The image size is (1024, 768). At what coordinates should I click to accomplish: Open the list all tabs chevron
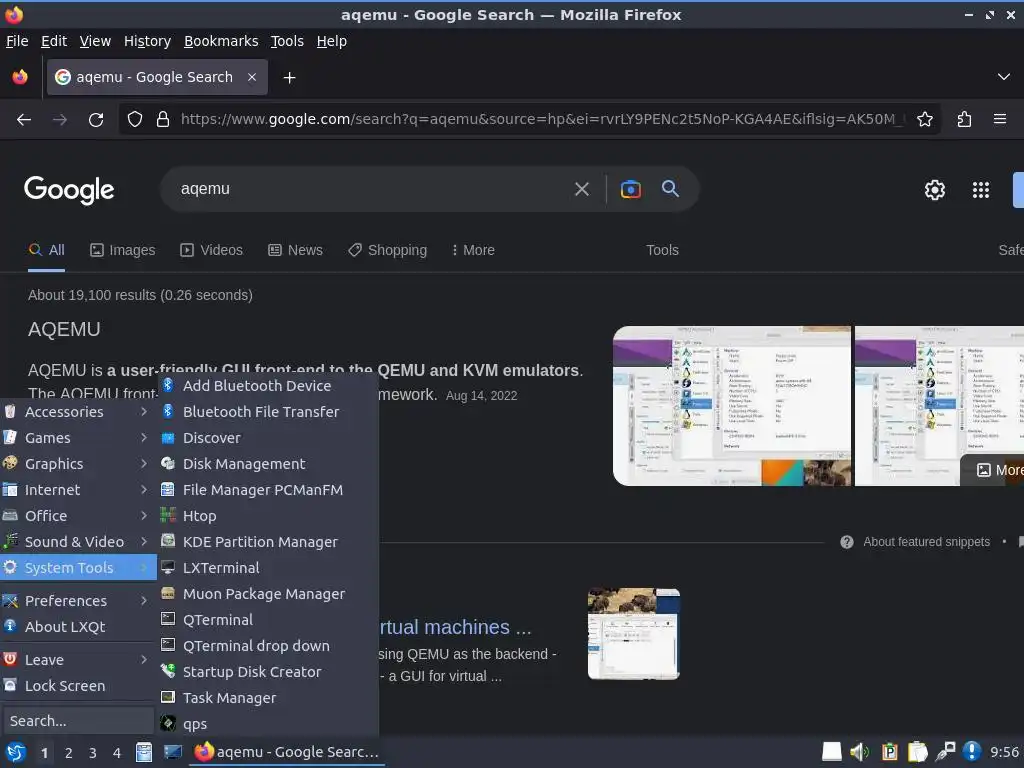click(1004, 77)
